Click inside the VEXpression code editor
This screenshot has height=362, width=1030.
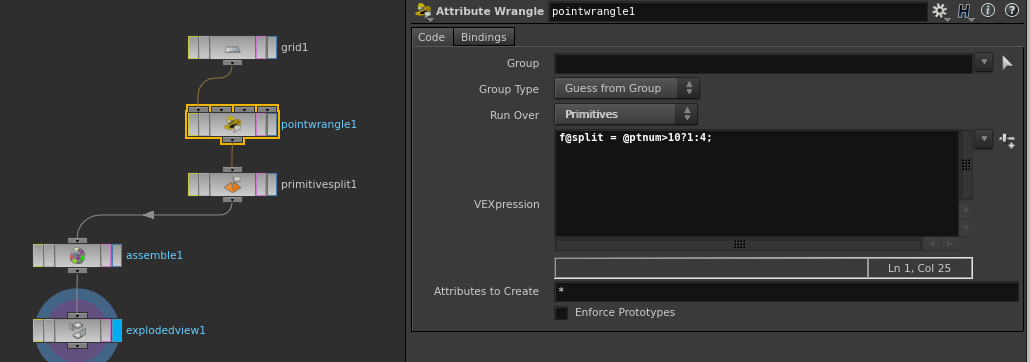pyautogui.click(x=757, y=183)
